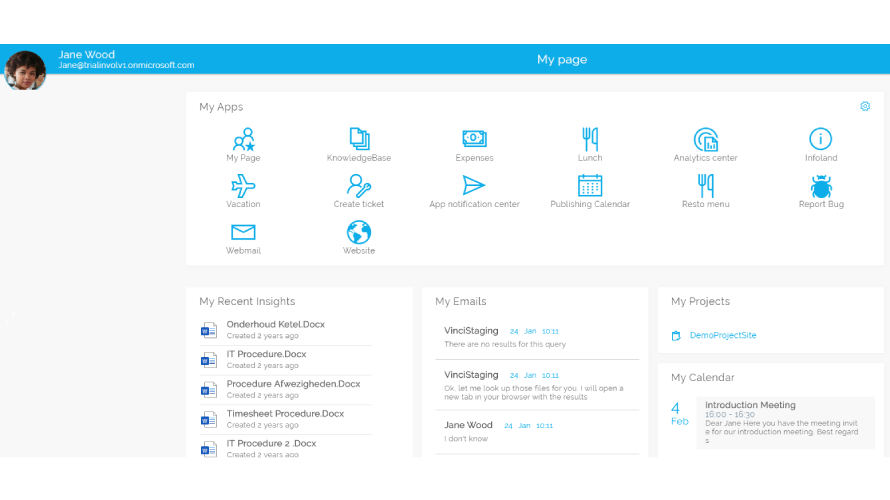Open IT Procedure 2 .Docx document
The height and width of the screenshot is (500, 890).
(271, 443)
